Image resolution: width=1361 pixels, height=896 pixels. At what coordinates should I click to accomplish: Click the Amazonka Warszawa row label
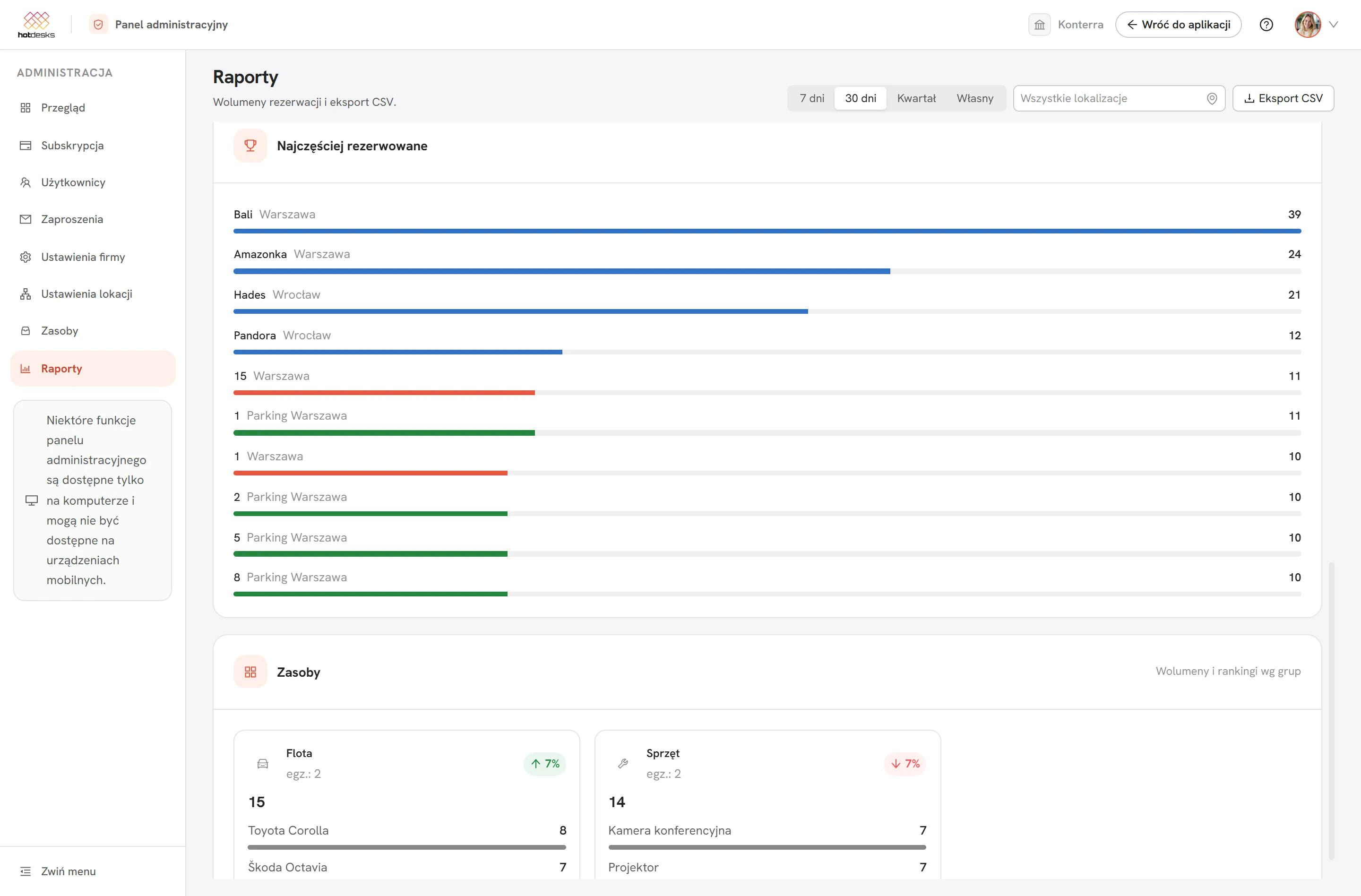292,254
